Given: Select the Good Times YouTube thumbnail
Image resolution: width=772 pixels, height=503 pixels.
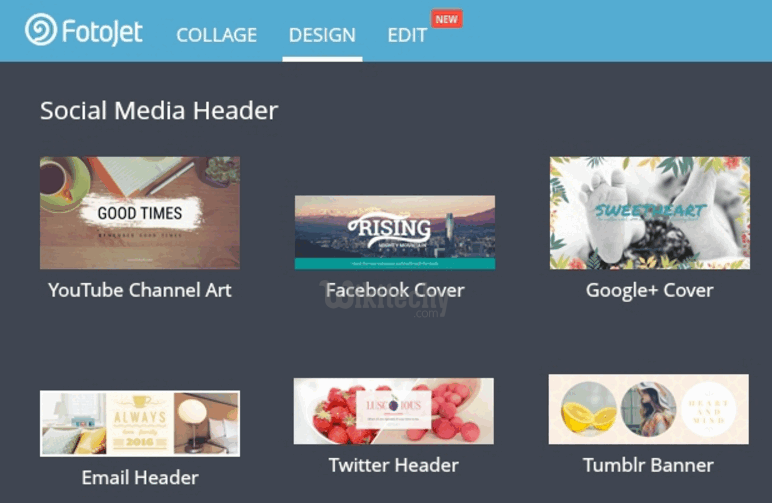Looking at the screenshot, I should (140, 213).
